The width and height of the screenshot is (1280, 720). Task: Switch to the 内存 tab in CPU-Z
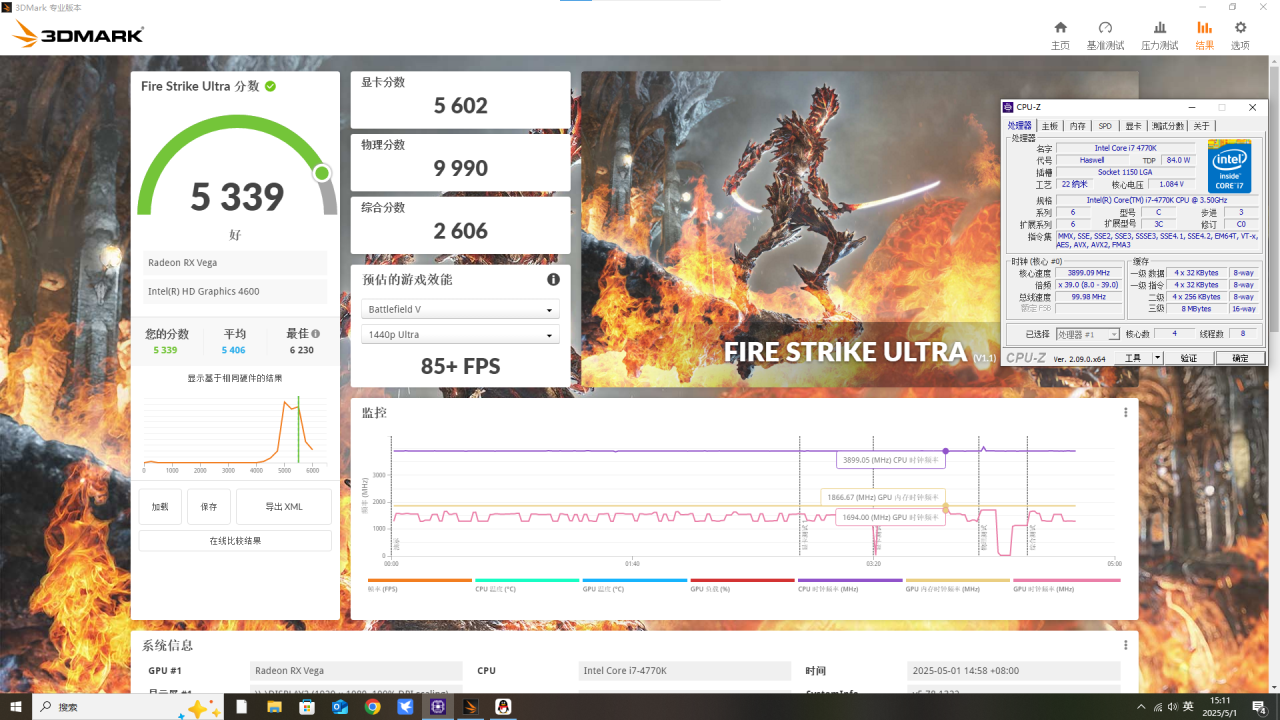click(1078, 126)
